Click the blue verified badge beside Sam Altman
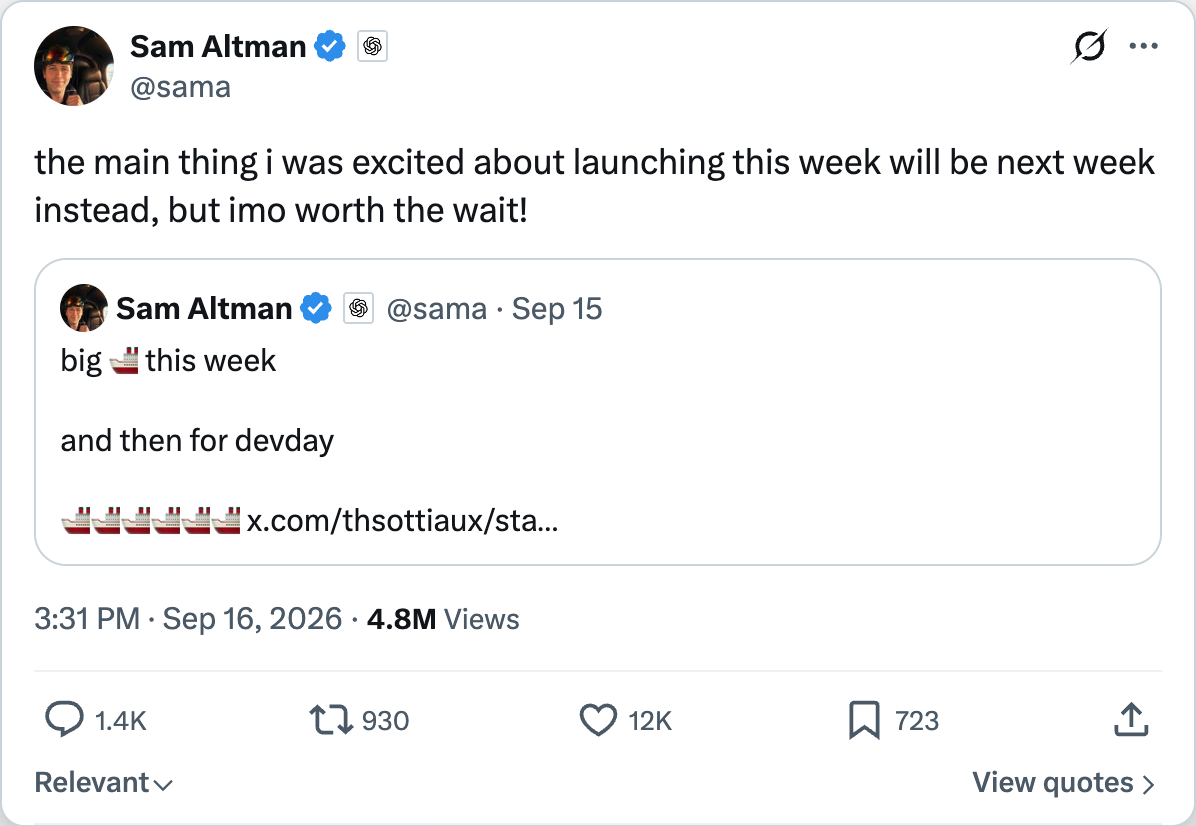The image size is (1196, 826). pyautogui.click(x=330, y=47)
